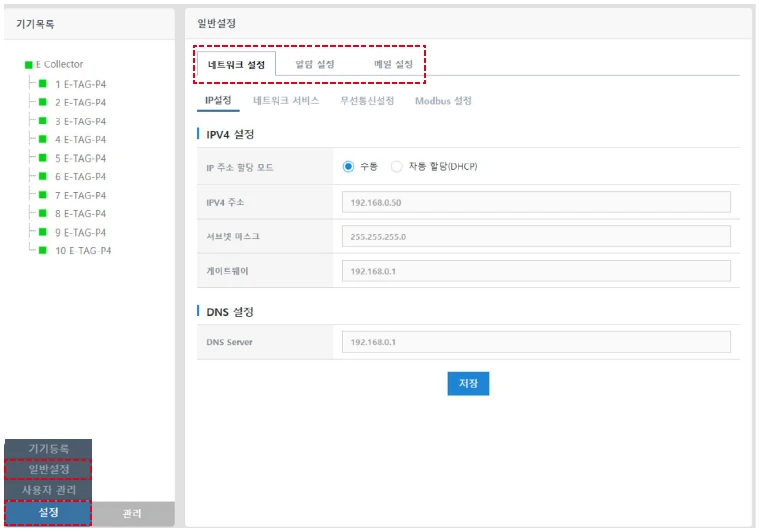Click the IPV4 설정 section heading
This screenshot has height=532, width=759.
coord(230,135)
